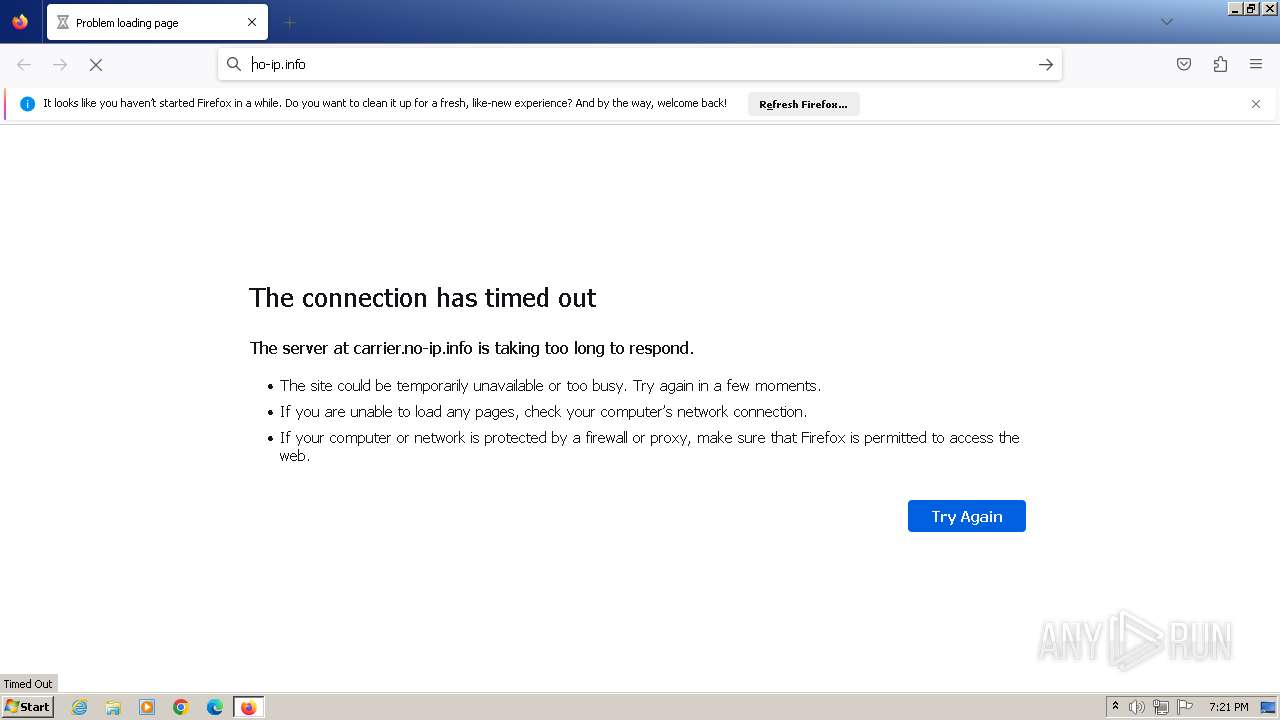Click the Go arrow in address bar

point(1046,64)
